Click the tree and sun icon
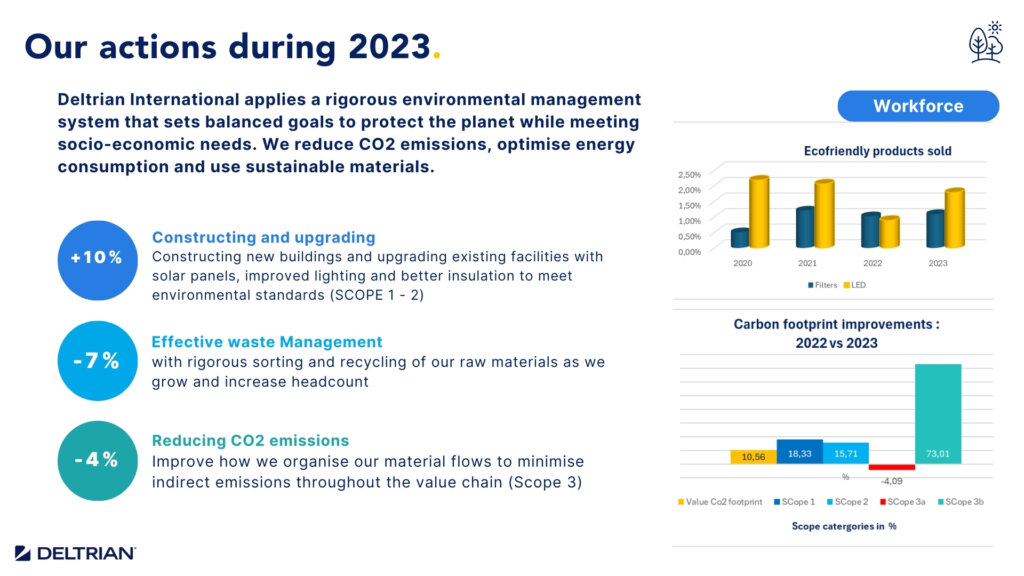 click(x=984, y=41)
